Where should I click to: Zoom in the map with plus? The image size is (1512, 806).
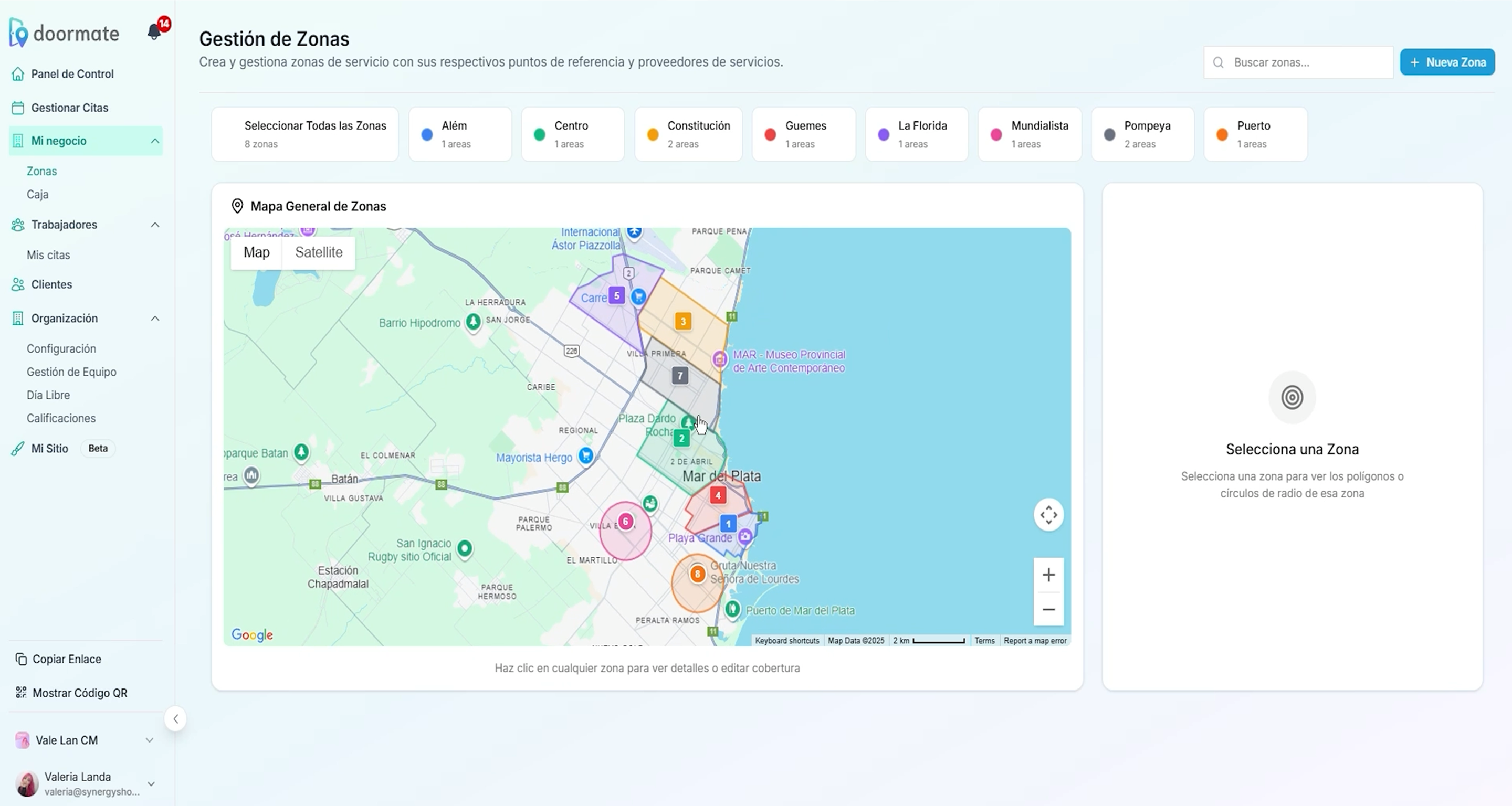[x=1048, y=575]
